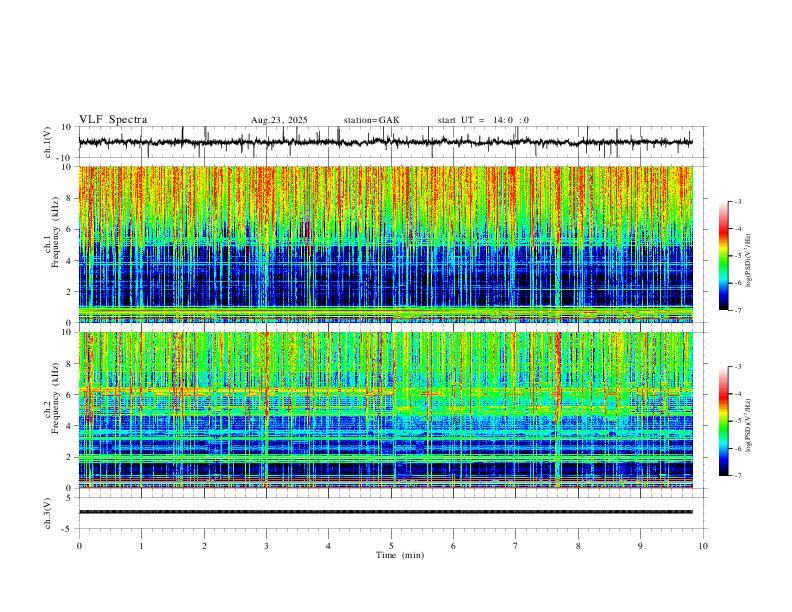
Task: Select the "ch.3(V)" axis label
Action: [48, 513]
